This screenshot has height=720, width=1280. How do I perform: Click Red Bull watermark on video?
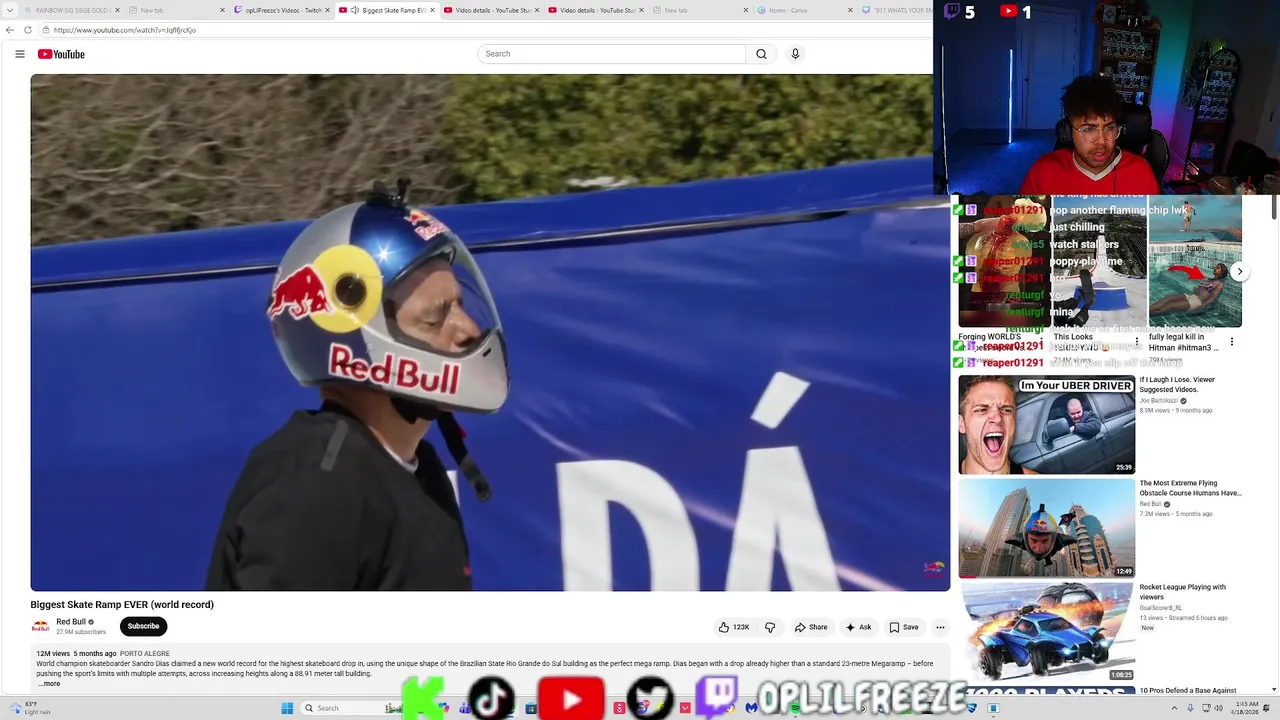[933, 569]
